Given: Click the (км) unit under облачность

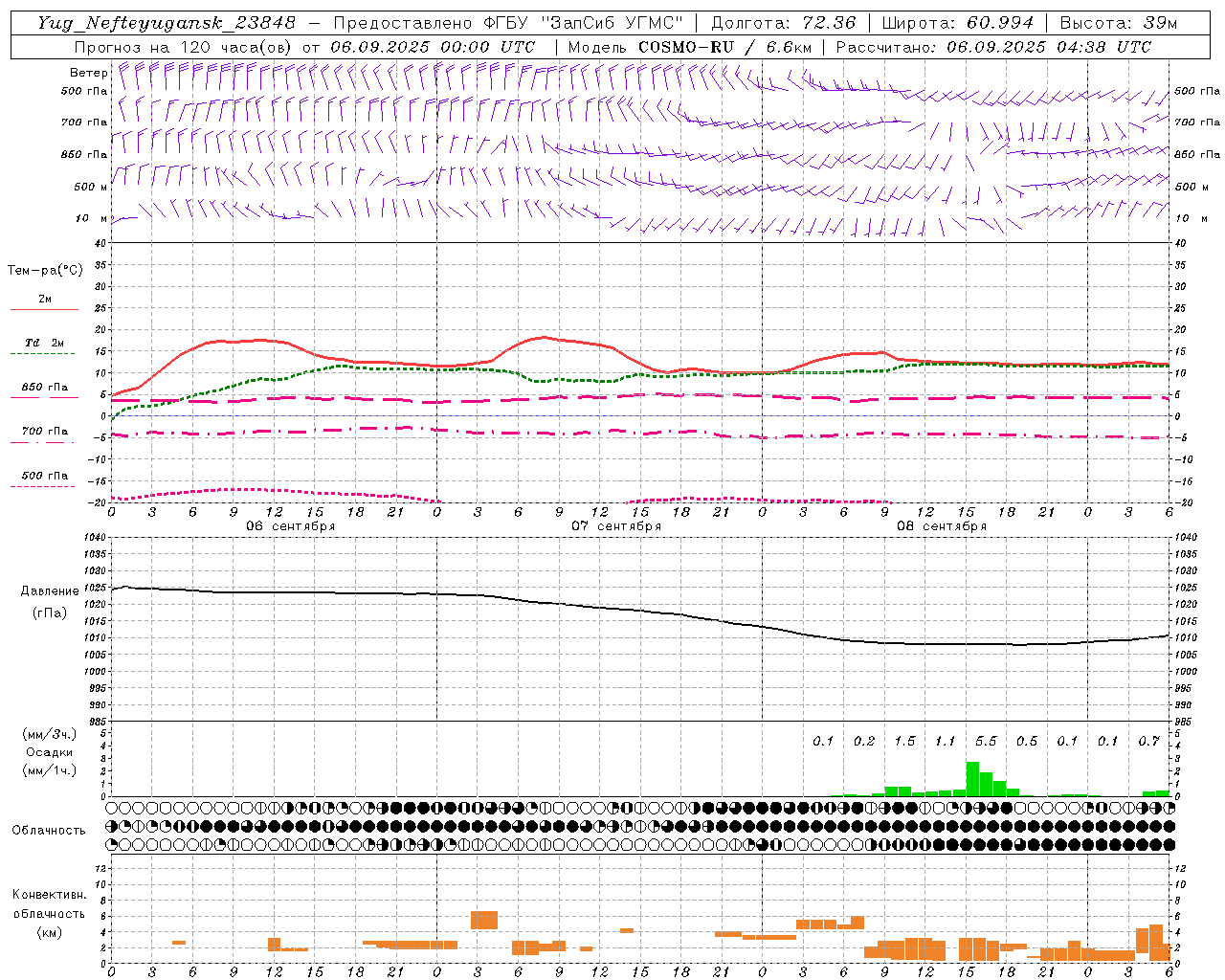Looking at the screenshot, I should pos(49,931).
